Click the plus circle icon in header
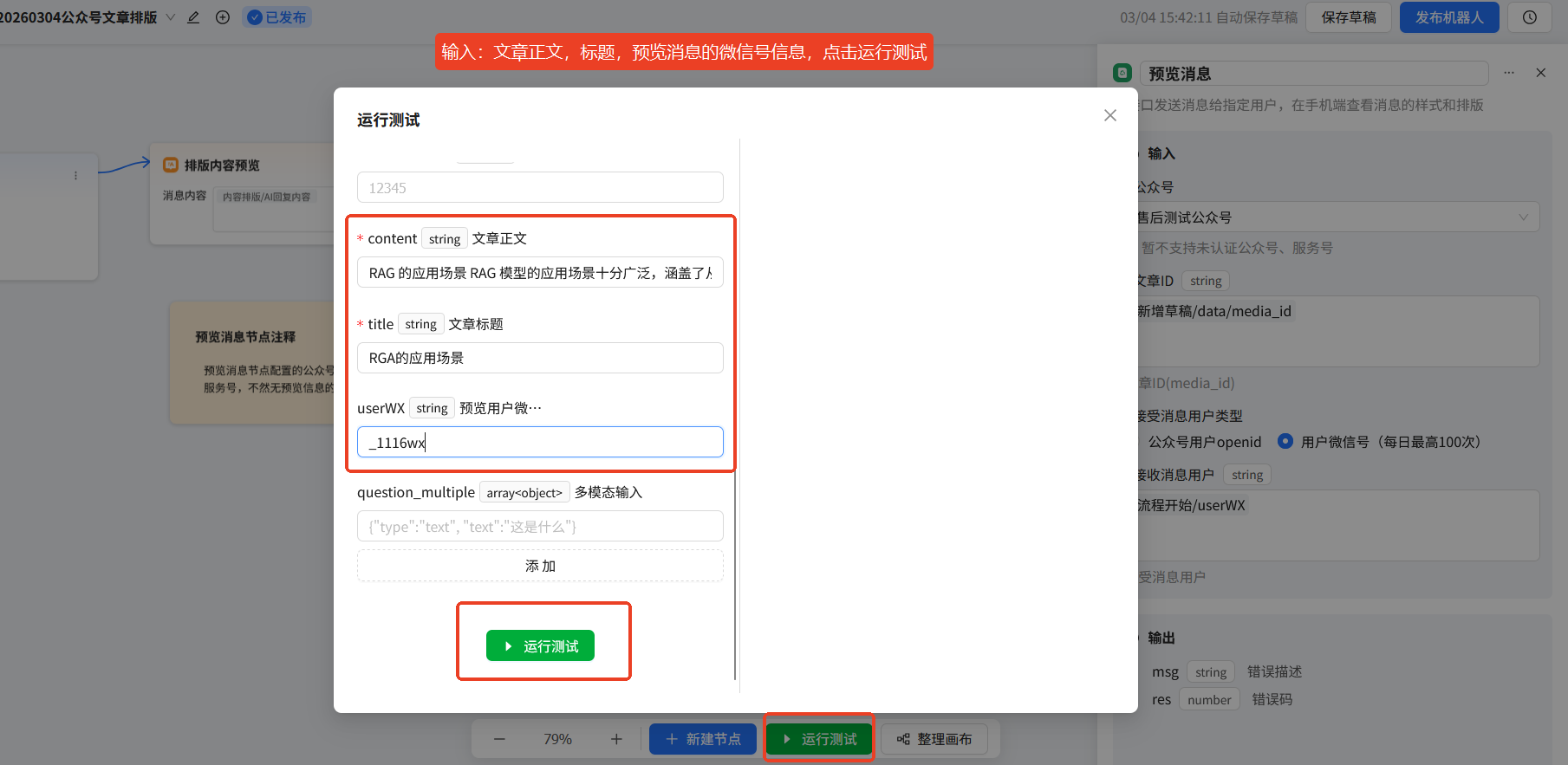The width and height of the screenshot is (1568, 765). pyautogui.click(x=223, y=17)
